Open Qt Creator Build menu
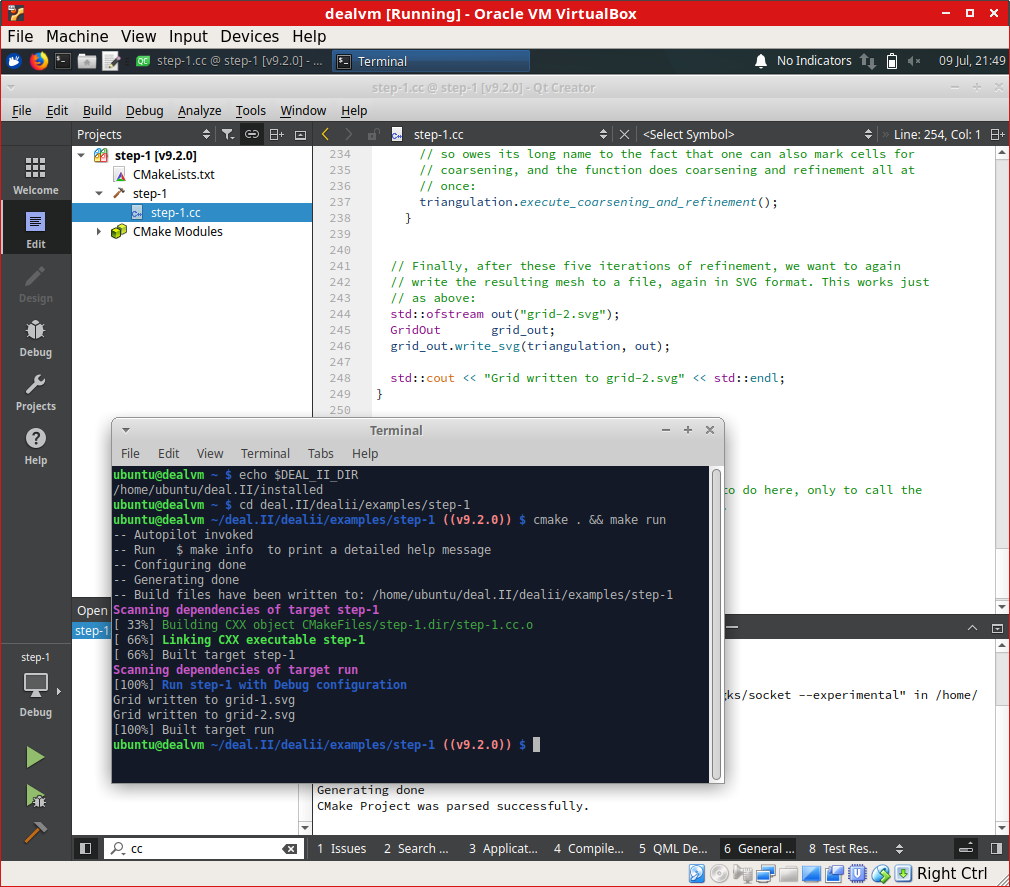1010x887 pixels. (x=97, y=111)
